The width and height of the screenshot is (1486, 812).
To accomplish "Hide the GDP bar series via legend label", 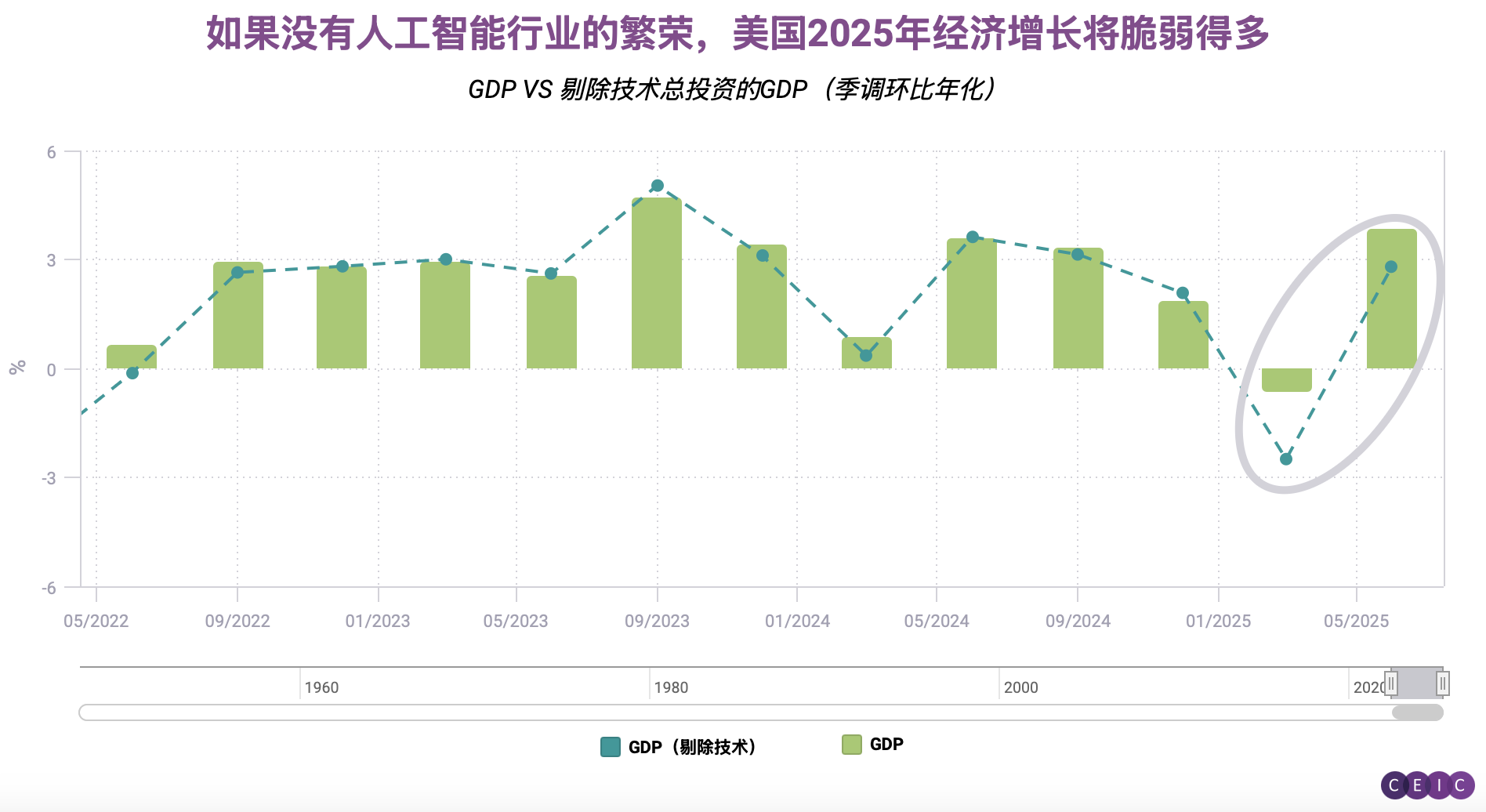I will 886,745.
